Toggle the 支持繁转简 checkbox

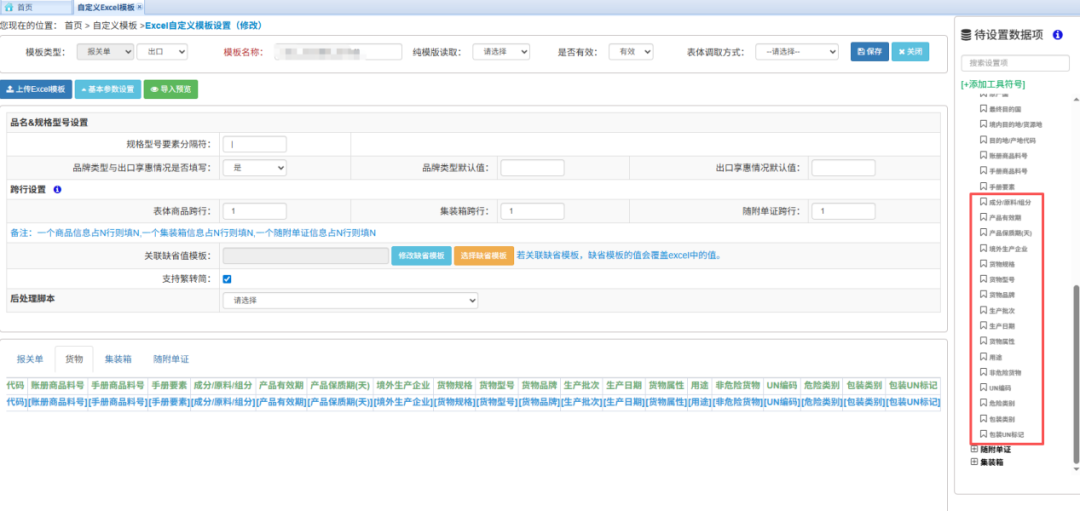coord(228,279)
